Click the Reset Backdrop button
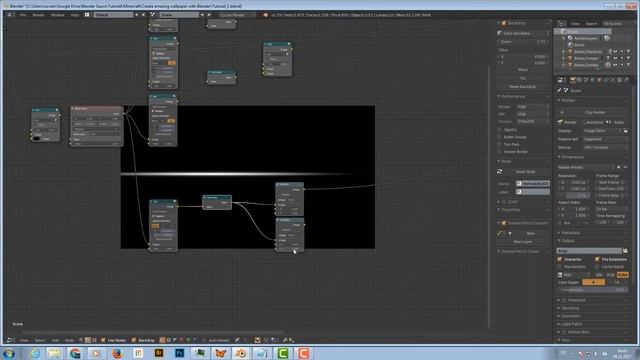Viewport: 640px width, 360px height. (523, 87)
